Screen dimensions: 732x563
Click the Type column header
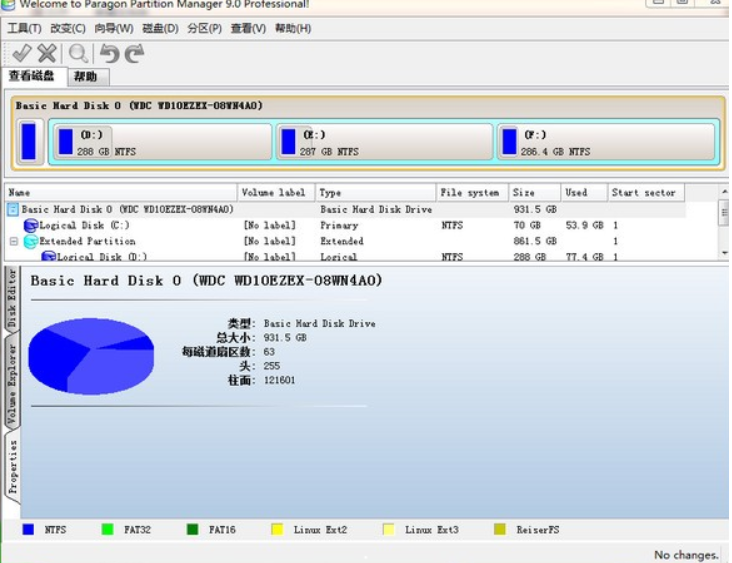click(375, 192)
